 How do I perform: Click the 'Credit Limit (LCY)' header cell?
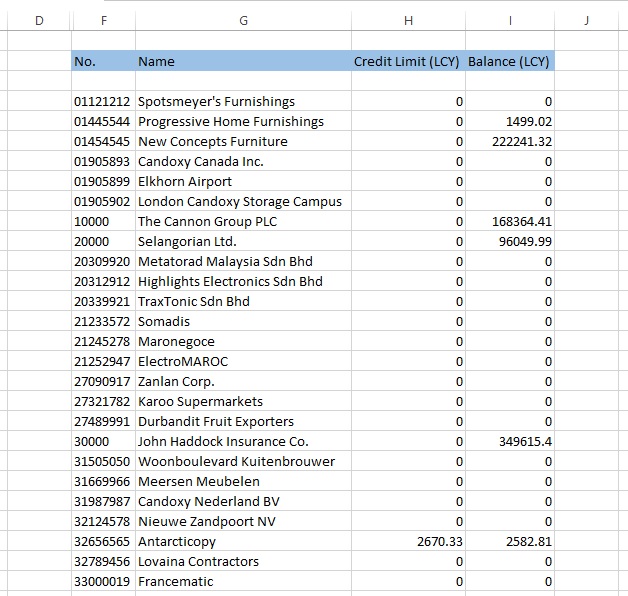[408, 61]
